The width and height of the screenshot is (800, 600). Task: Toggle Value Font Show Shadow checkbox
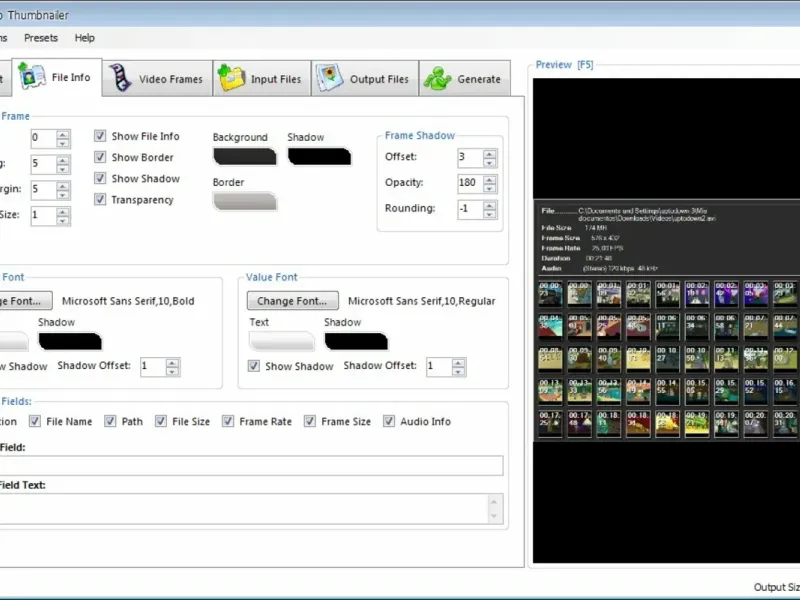[x=254, y=366]
